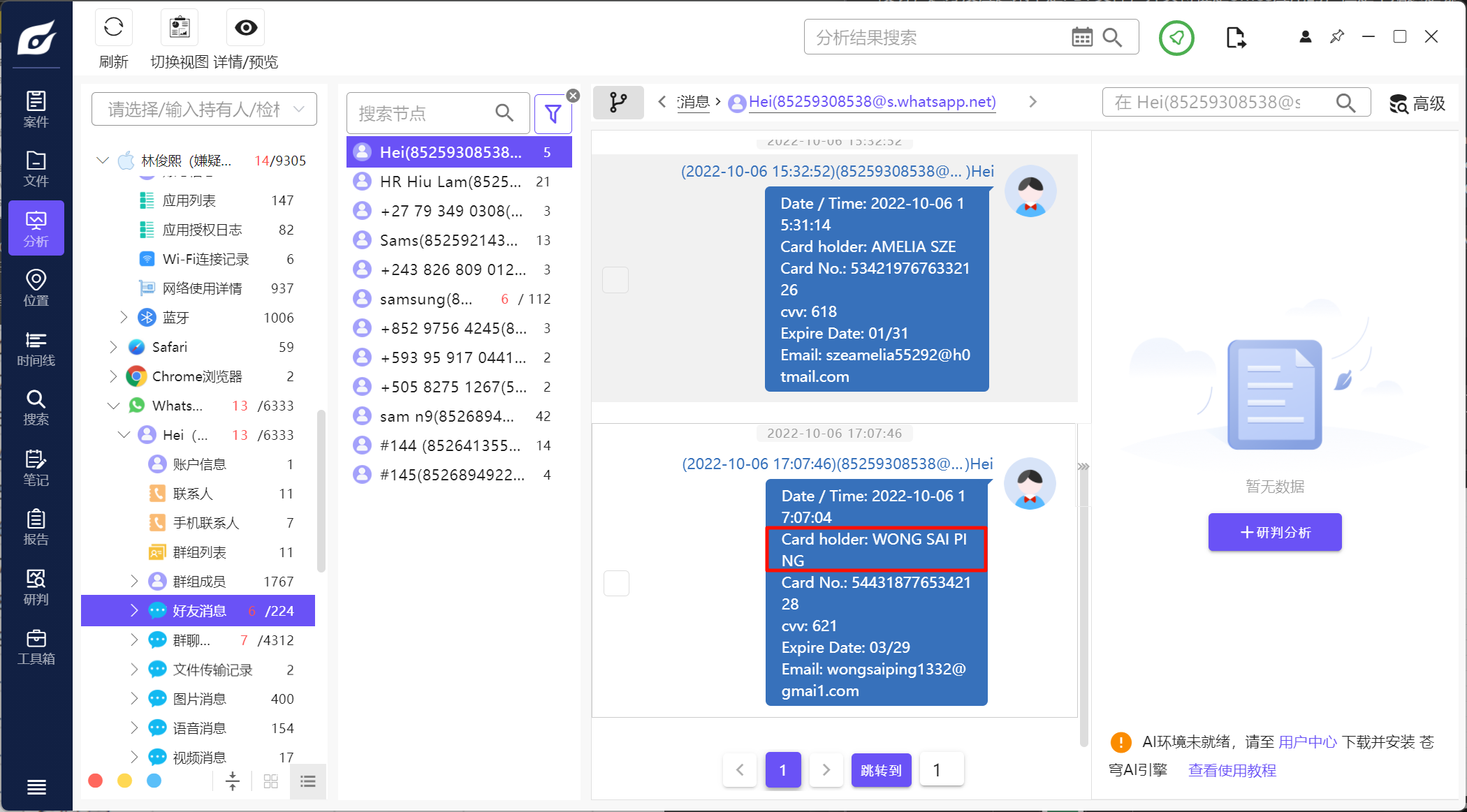This screenshot has height=812, width=1467.
Task: Open the Timeline (时间线) sidebar section
Action: [x=36, y=348]
